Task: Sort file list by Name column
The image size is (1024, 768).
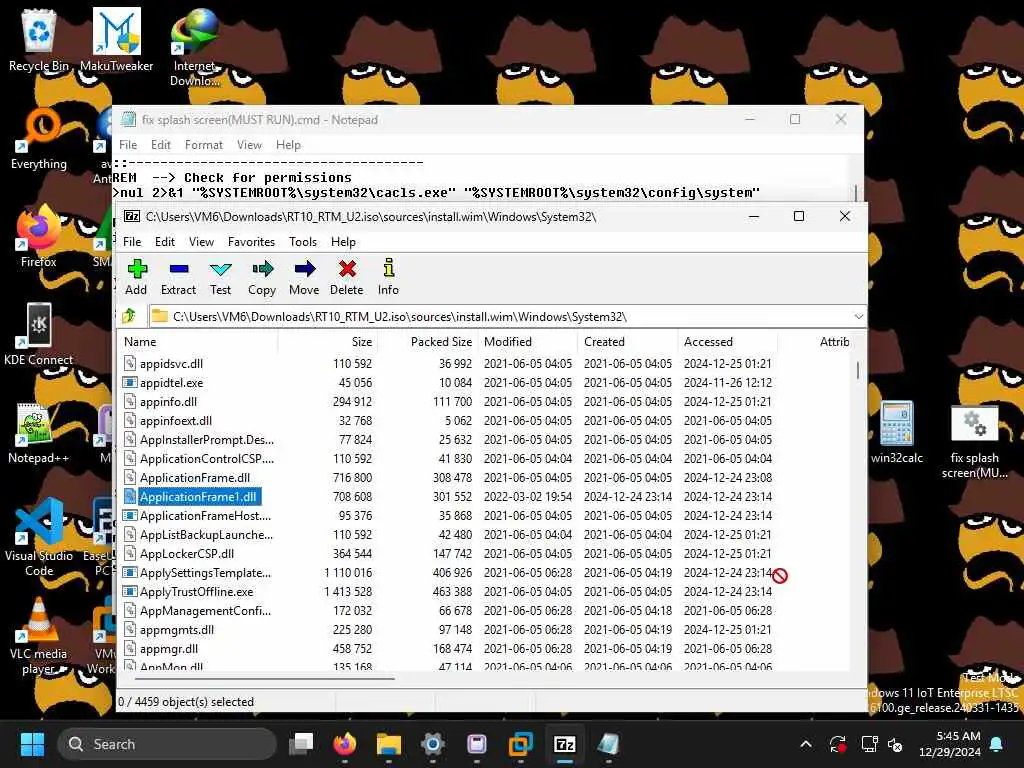Action: (199, 342)
